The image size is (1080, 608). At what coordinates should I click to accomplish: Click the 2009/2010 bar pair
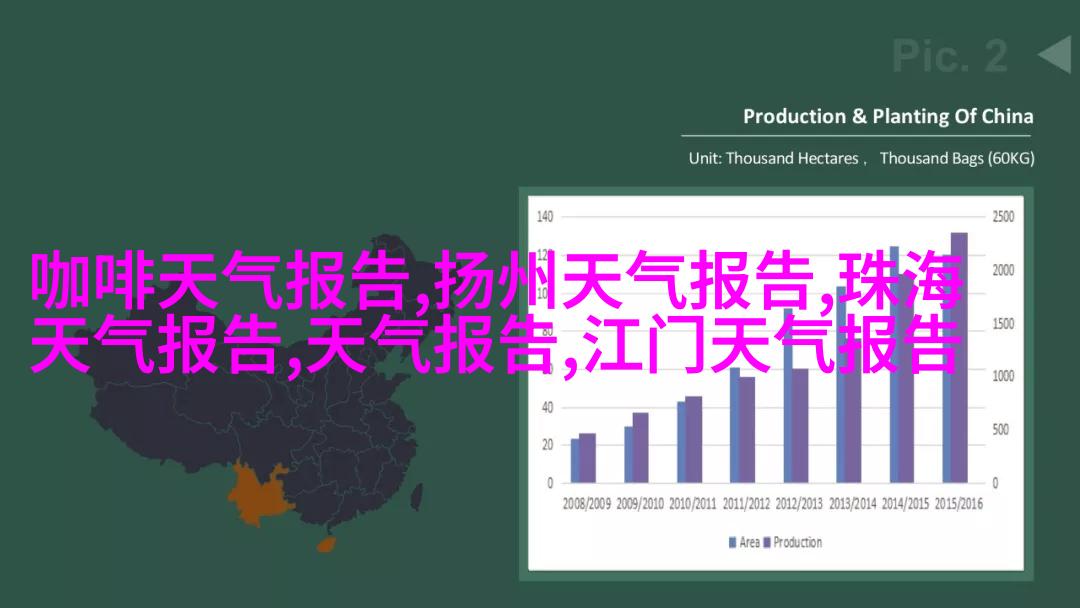click(636, 448)
